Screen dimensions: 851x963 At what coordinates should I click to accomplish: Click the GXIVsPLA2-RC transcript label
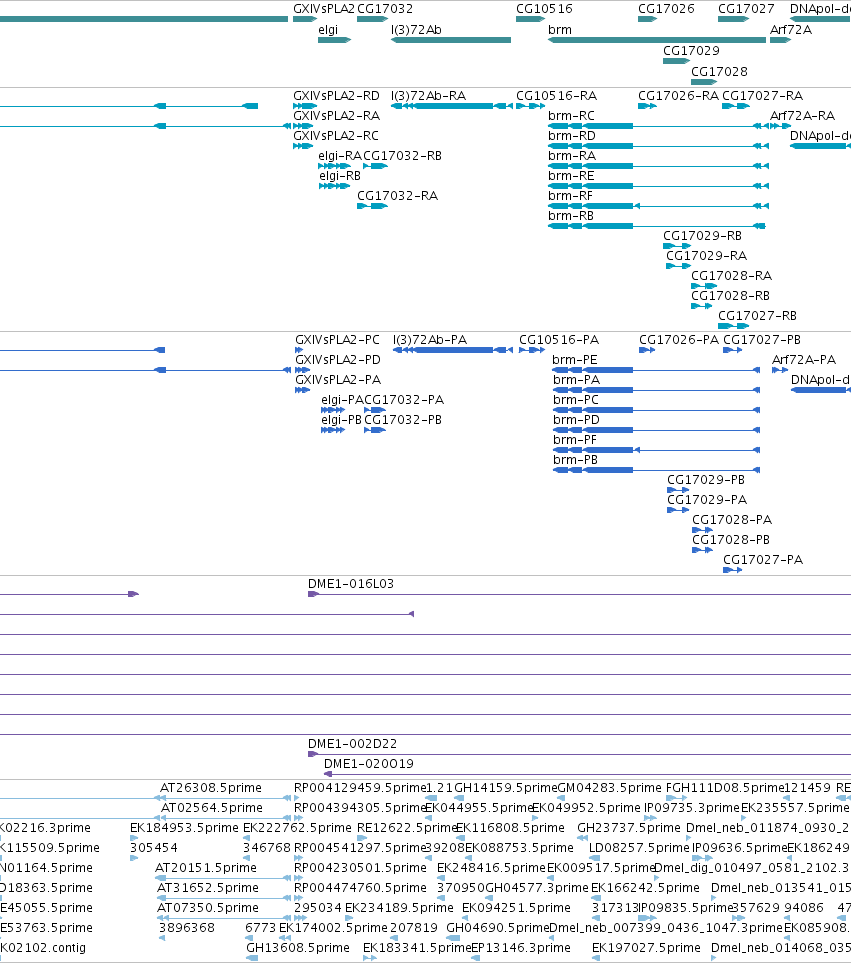[x=336, y=136]
